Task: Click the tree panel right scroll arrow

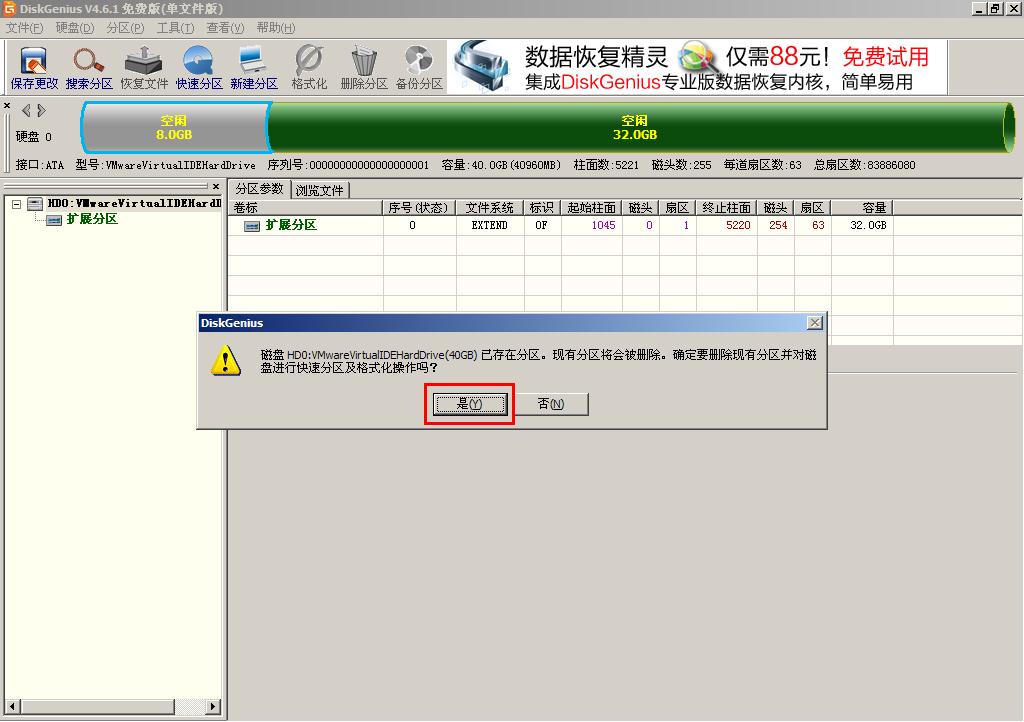Action: click(x=213, y=706)
